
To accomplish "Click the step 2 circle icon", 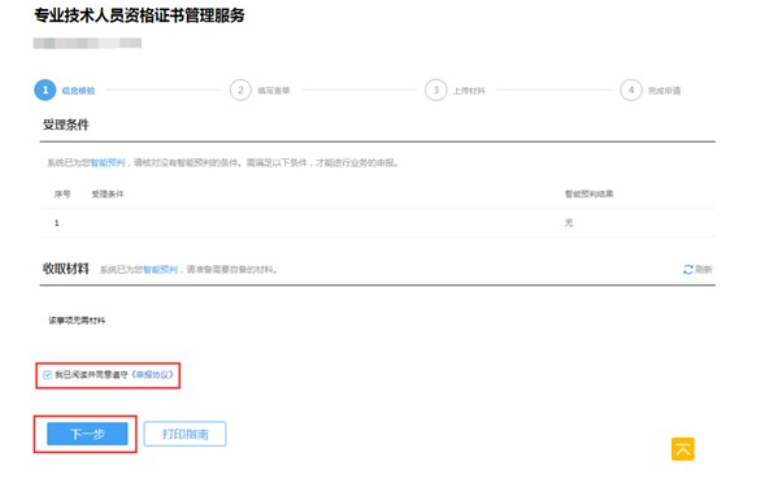I will coord(239,91).
